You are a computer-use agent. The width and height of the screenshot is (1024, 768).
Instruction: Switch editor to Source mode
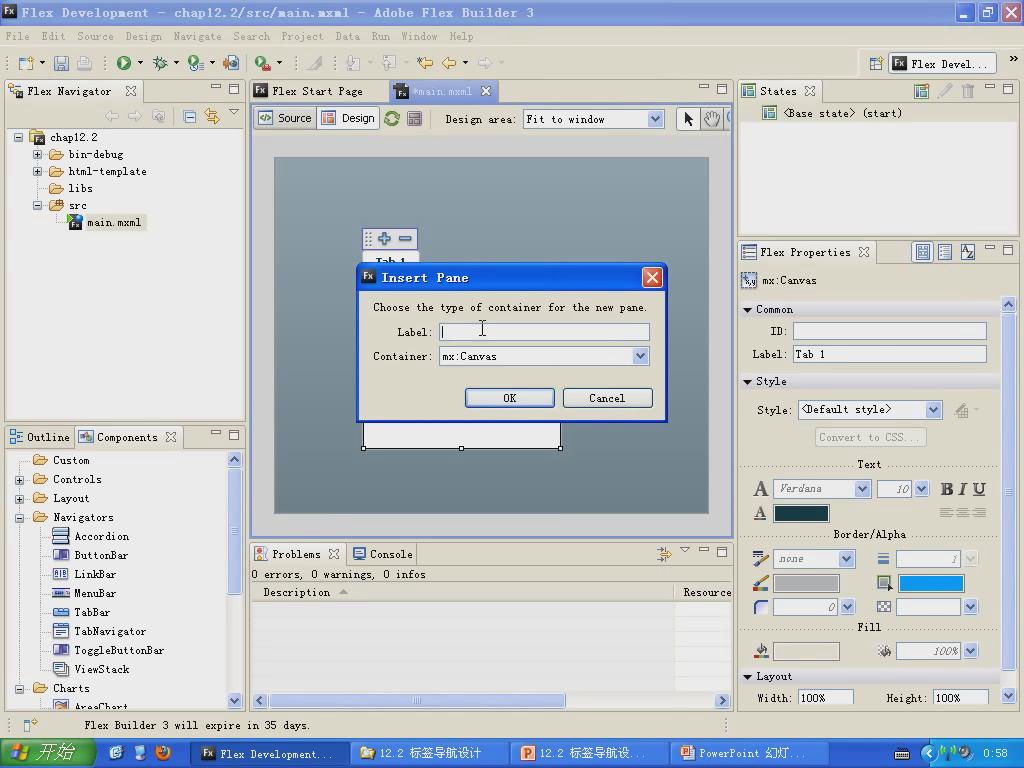[285, 118]
